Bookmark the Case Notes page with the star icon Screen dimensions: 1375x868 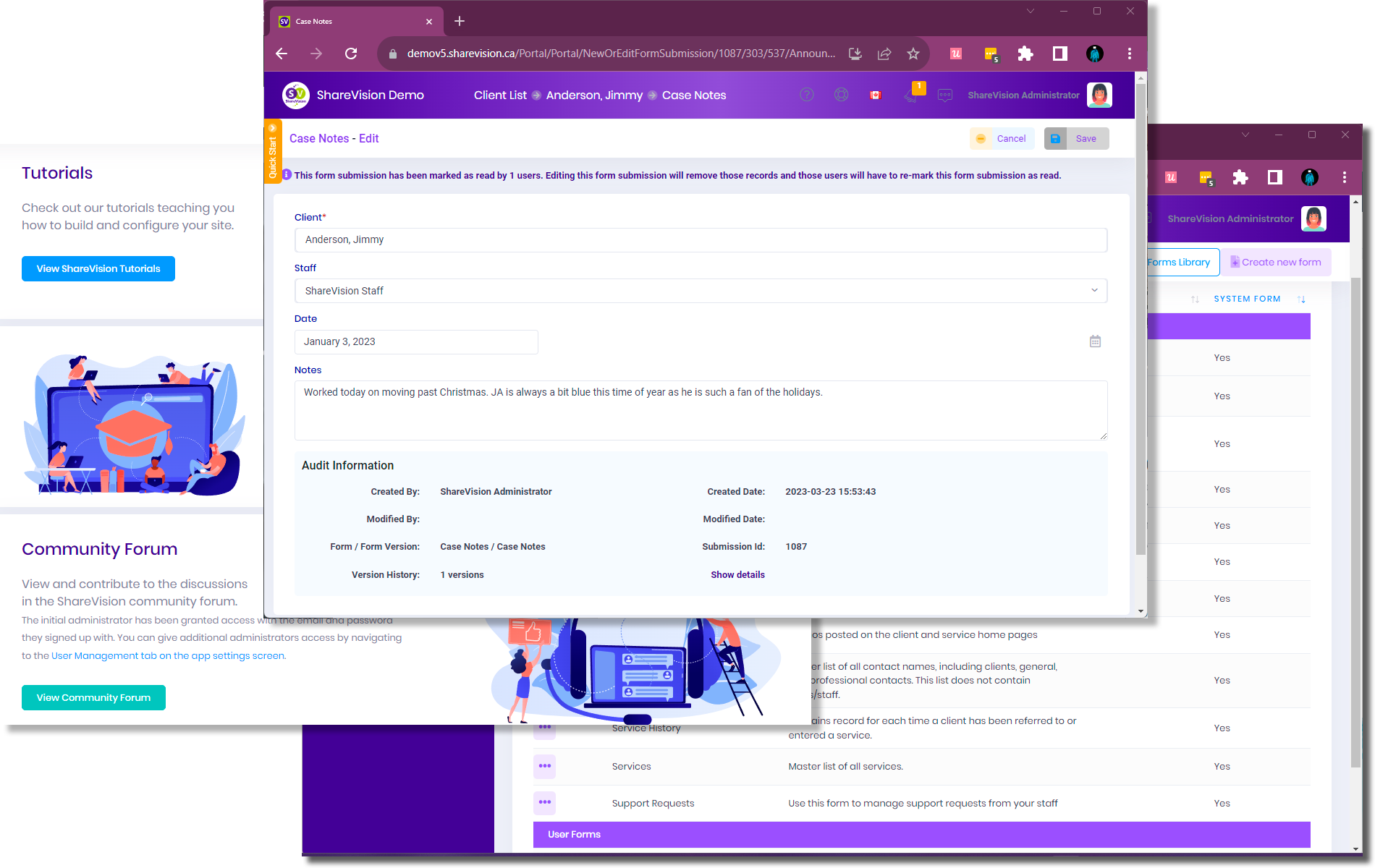click(x=913, y=54)
